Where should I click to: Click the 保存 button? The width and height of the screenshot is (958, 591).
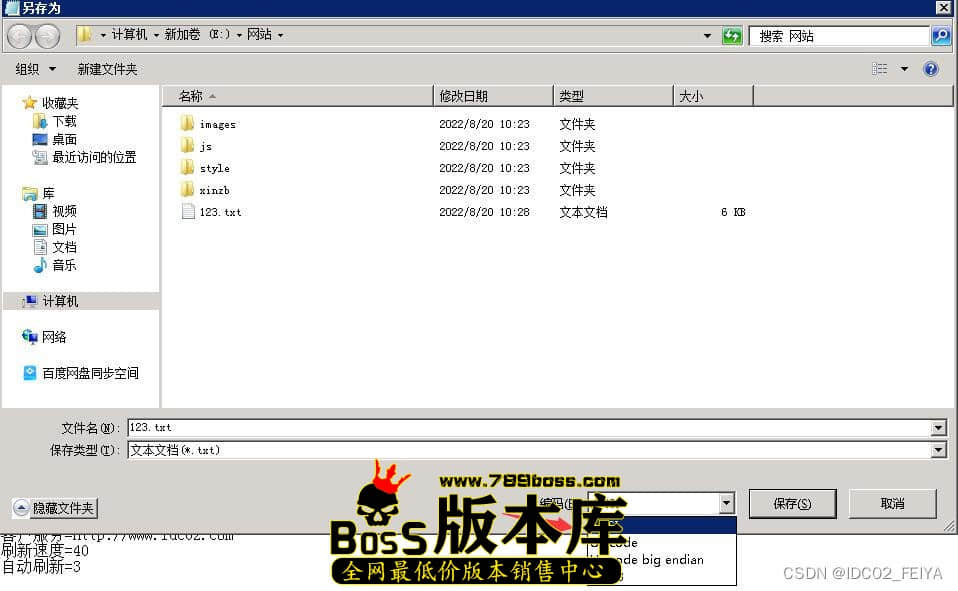(x=791, y=504)
